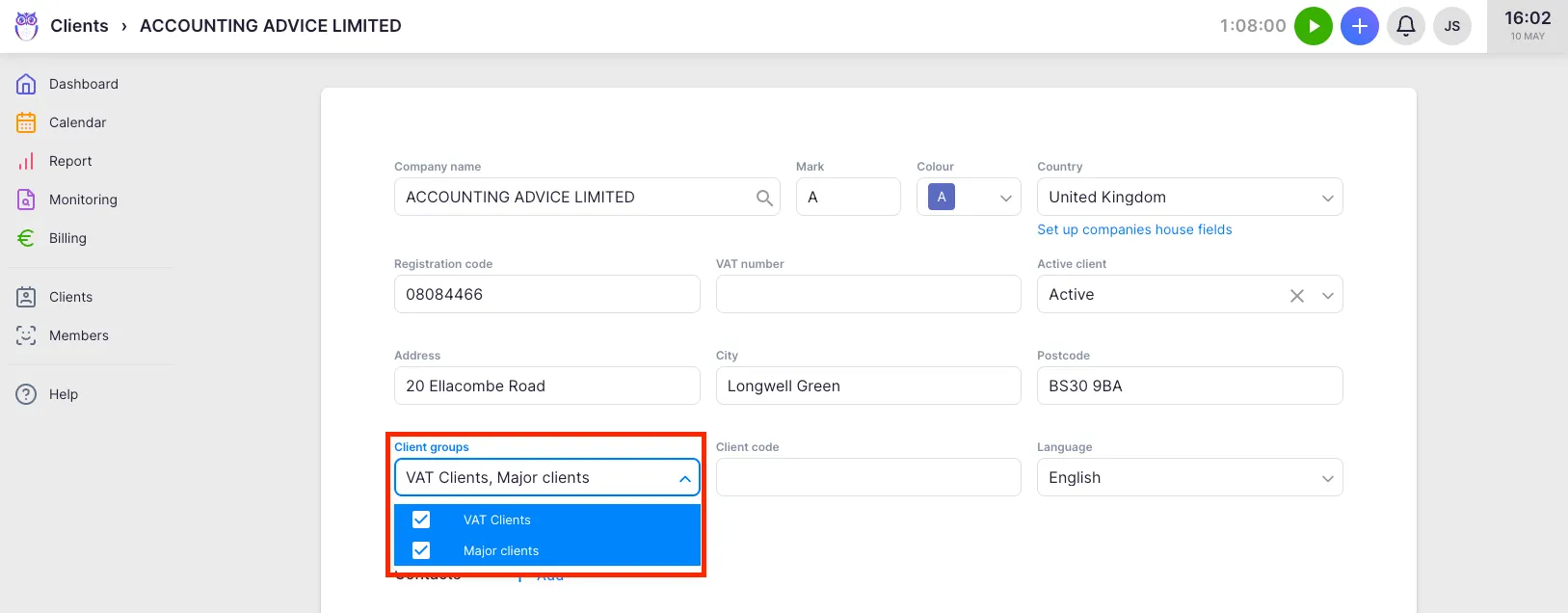
Task: Expand the Language dropdown
Action: pos(1327,478)
